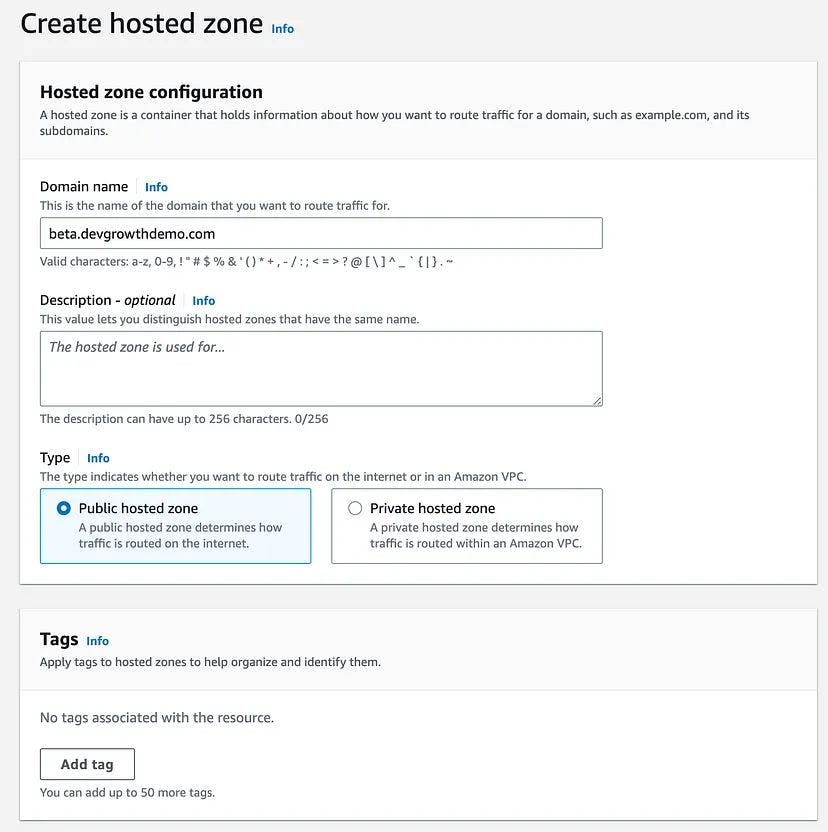
Task: Open the Info link next to the Tags heading
Action: click(x=97, y=641)
